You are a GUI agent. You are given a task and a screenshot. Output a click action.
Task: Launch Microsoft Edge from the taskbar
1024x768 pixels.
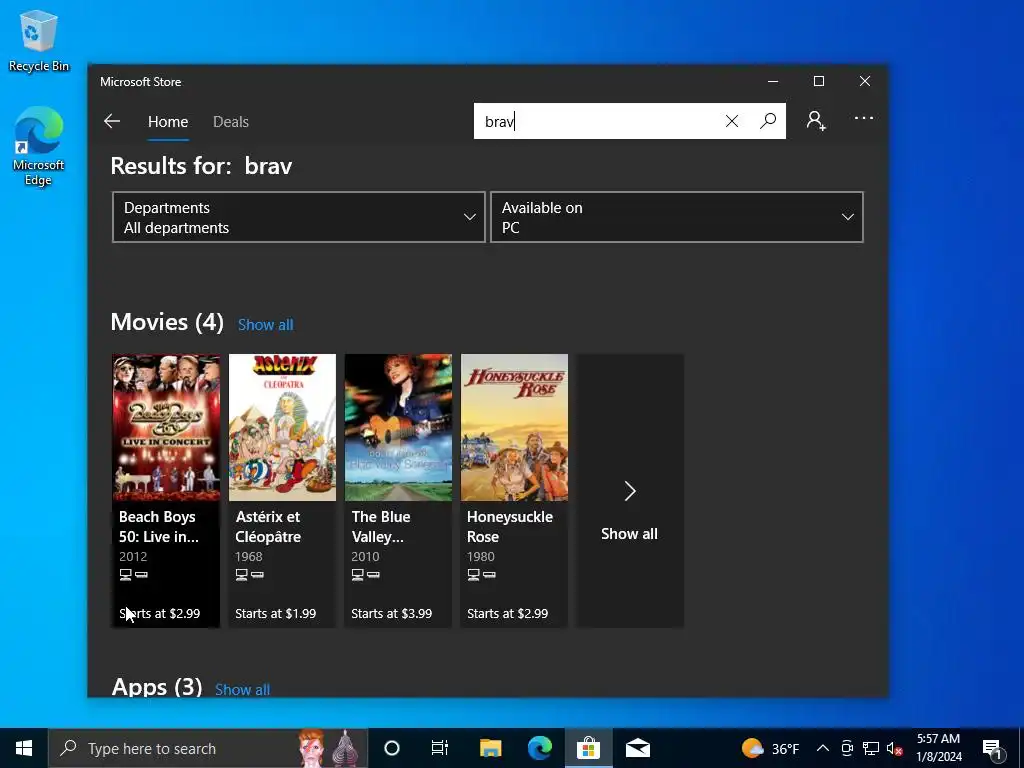tap(539, 748)
